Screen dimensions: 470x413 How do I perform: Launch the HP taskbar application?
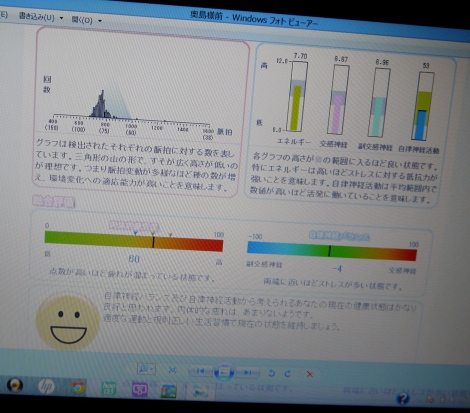pyautogui.click(x=46, y=386)
